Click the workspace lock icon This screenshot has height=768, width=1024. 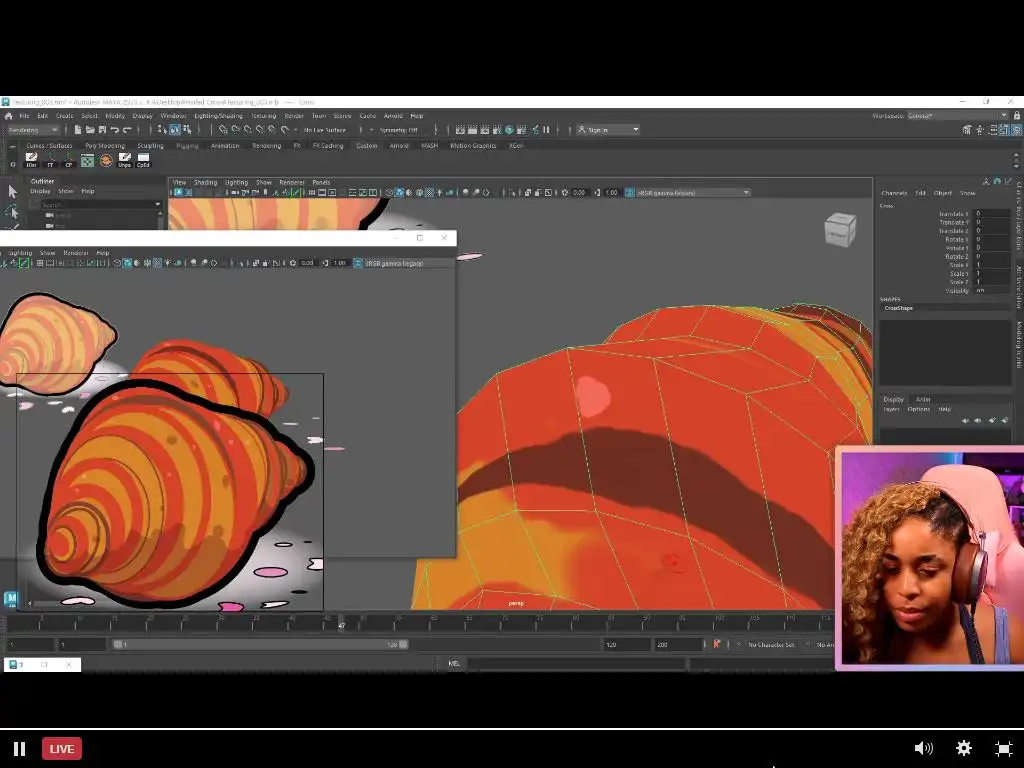click(1017, 116)
